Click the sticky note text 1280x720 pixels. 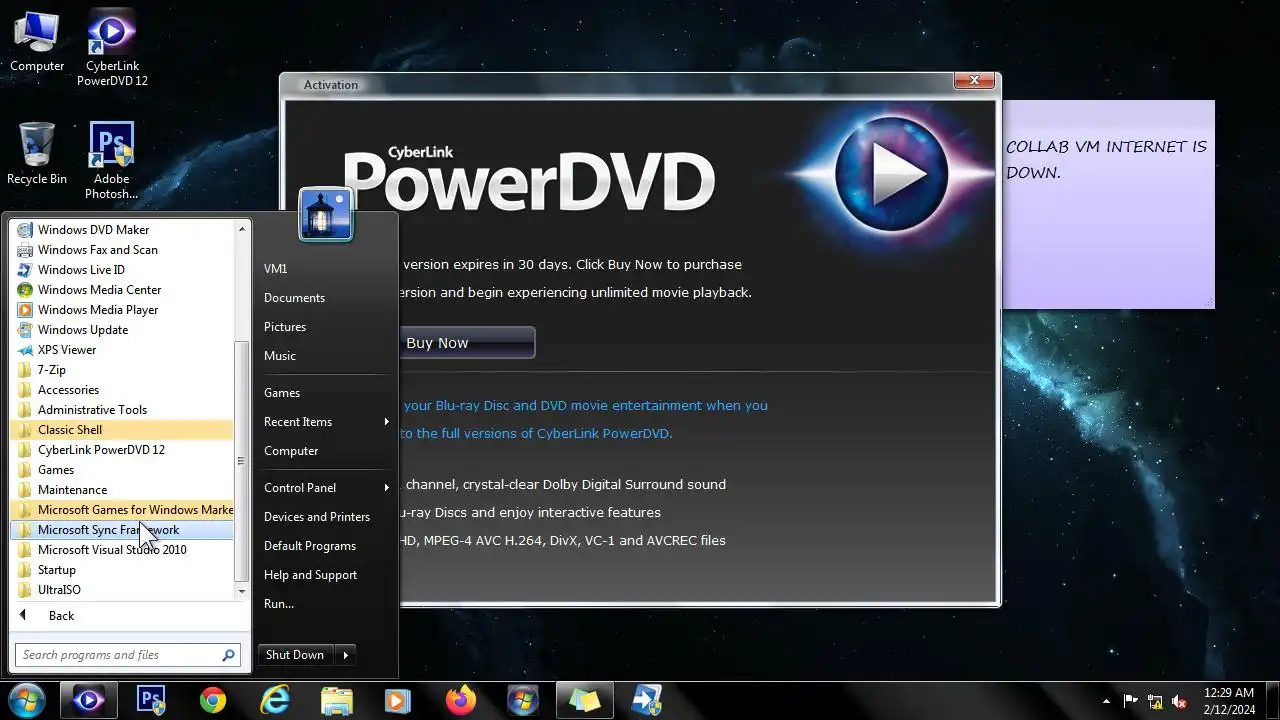[x=1106, y=159]
